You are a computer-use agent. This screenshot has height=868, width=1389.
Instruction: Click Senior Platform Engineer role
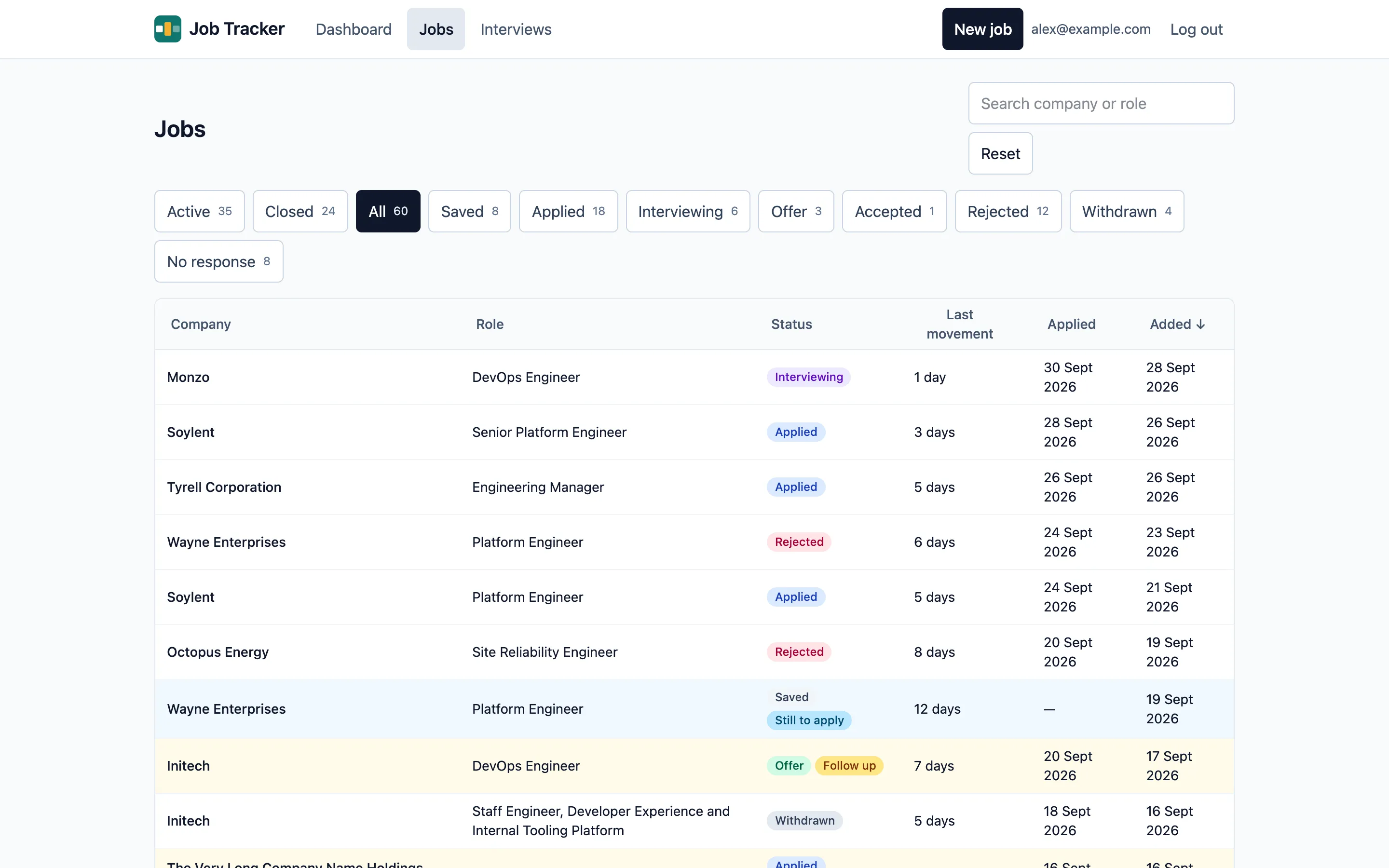click(x=549, y=432)
